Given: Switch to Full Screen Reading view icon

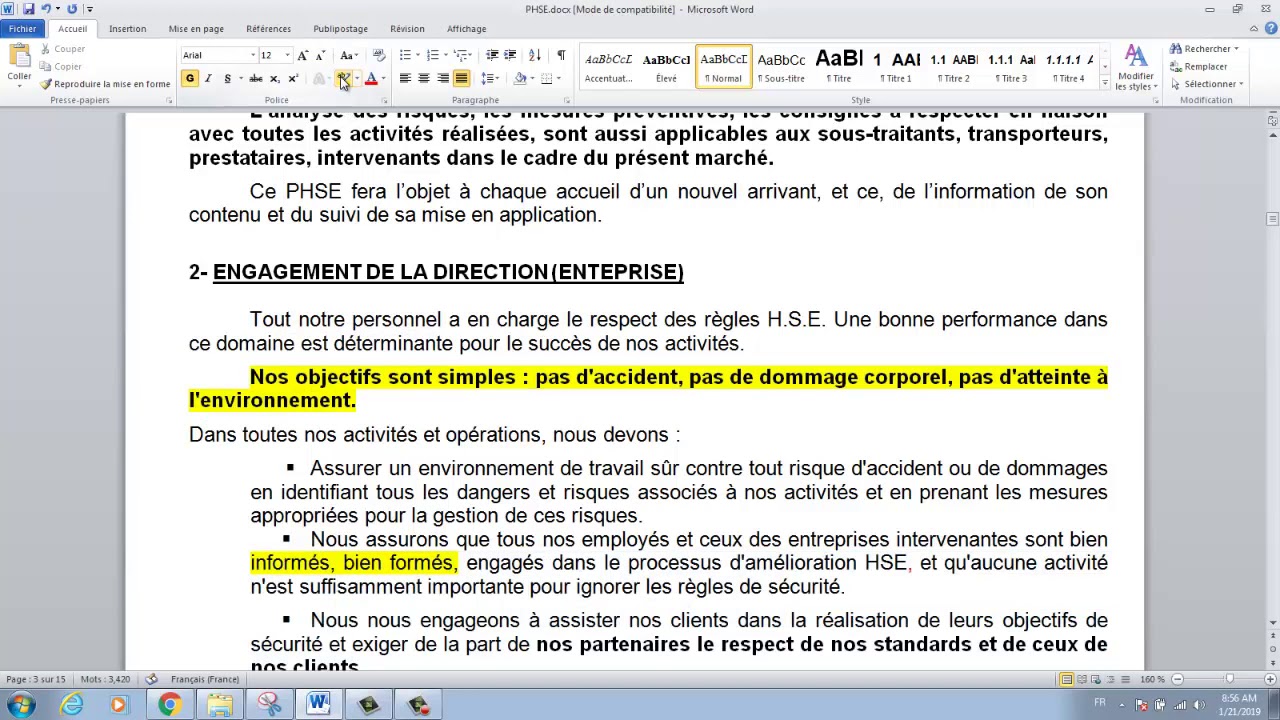Looking at the screenshot, I should [x=1081, y=680].
